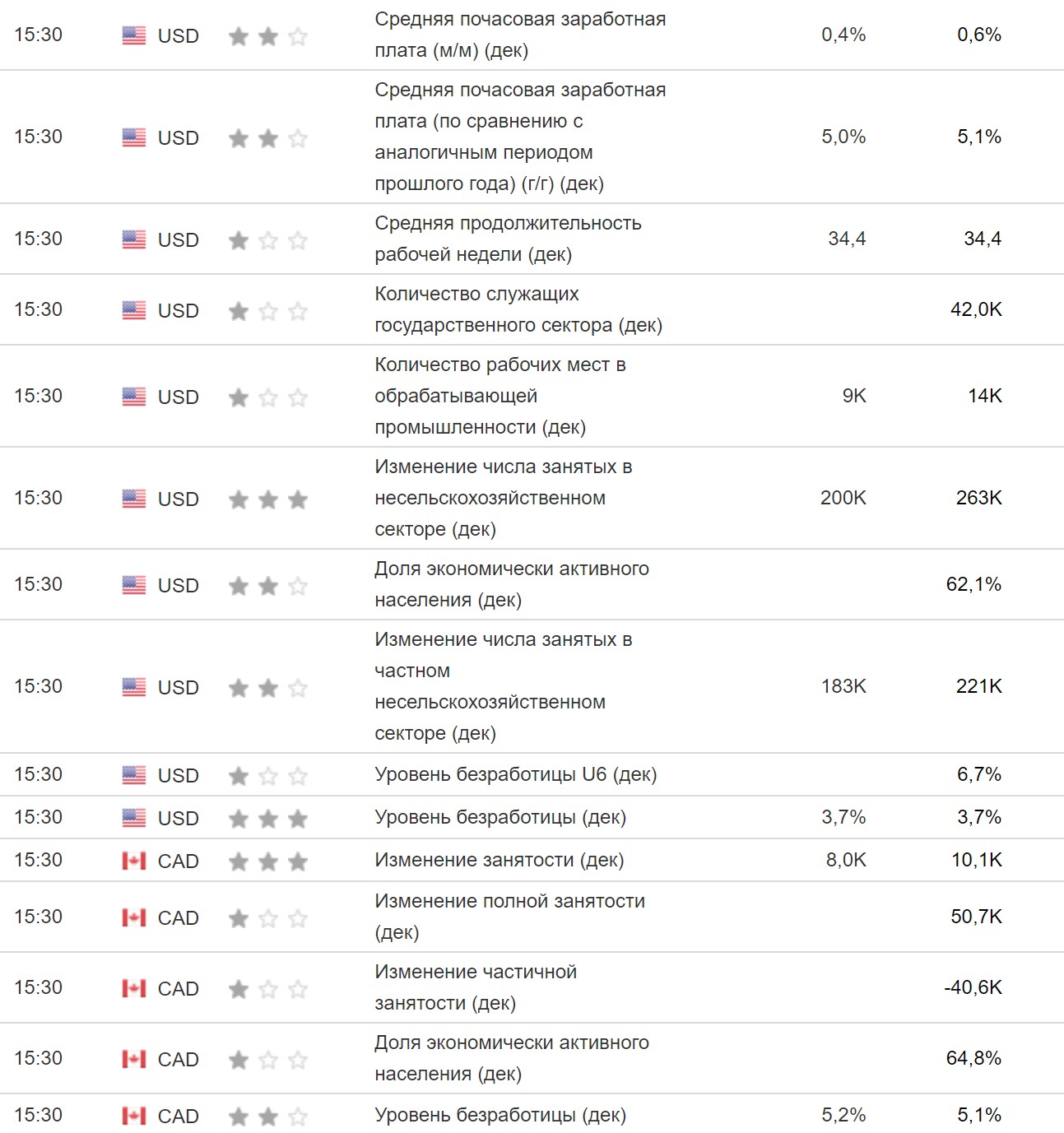
Task: Click the 263K previous value for Nonfarm payrolls
Action: coord(978,498)
